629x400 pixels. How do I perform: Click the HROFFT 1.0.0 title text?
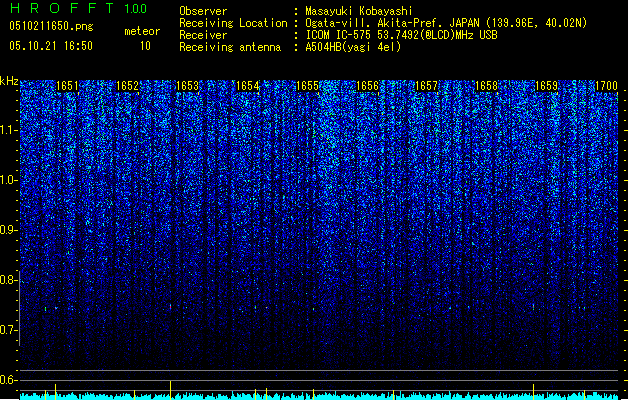(78, 8)
